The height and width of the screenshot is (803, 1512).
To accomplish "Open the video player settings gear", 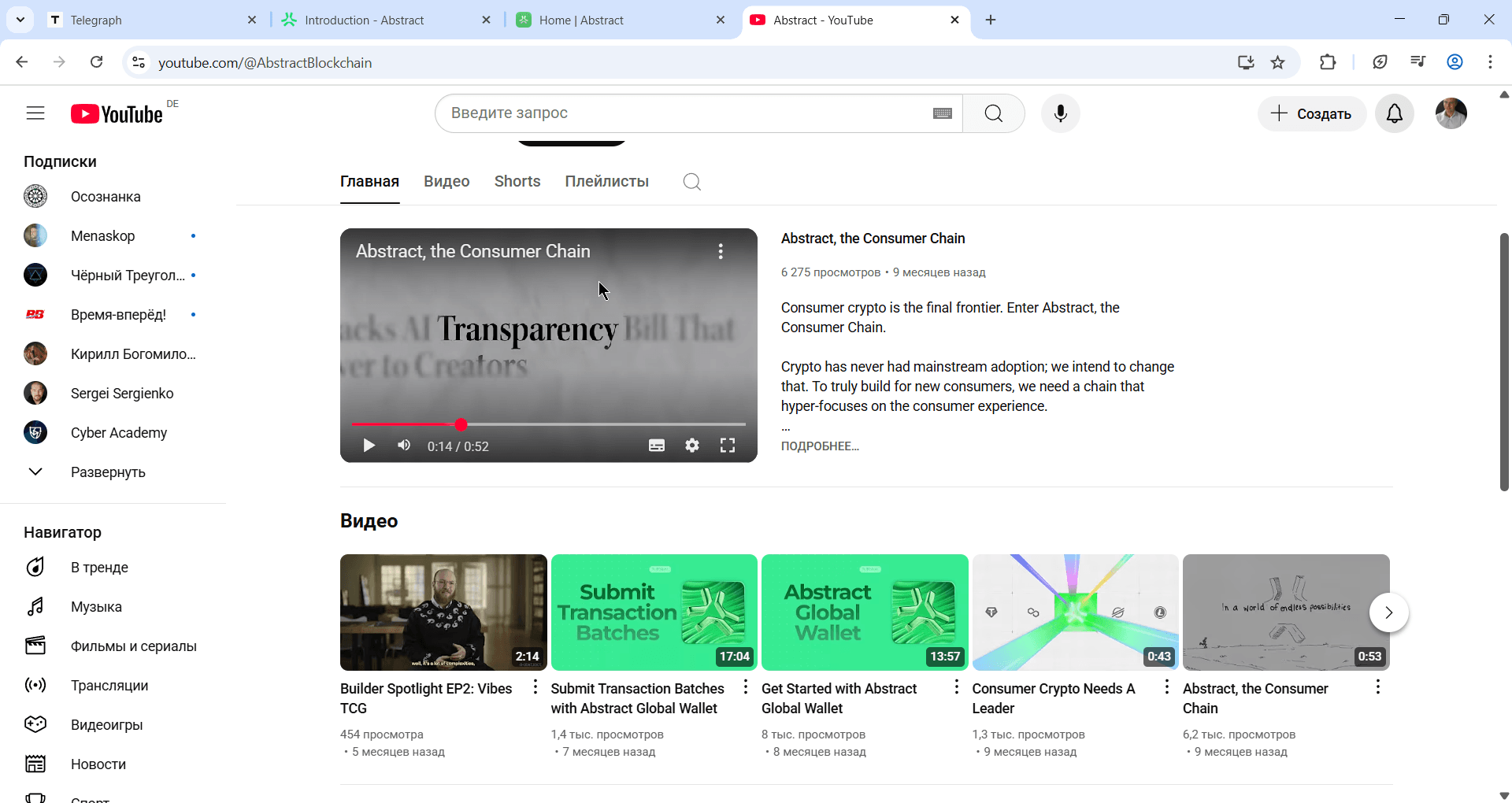I will [x=692, y=446].
